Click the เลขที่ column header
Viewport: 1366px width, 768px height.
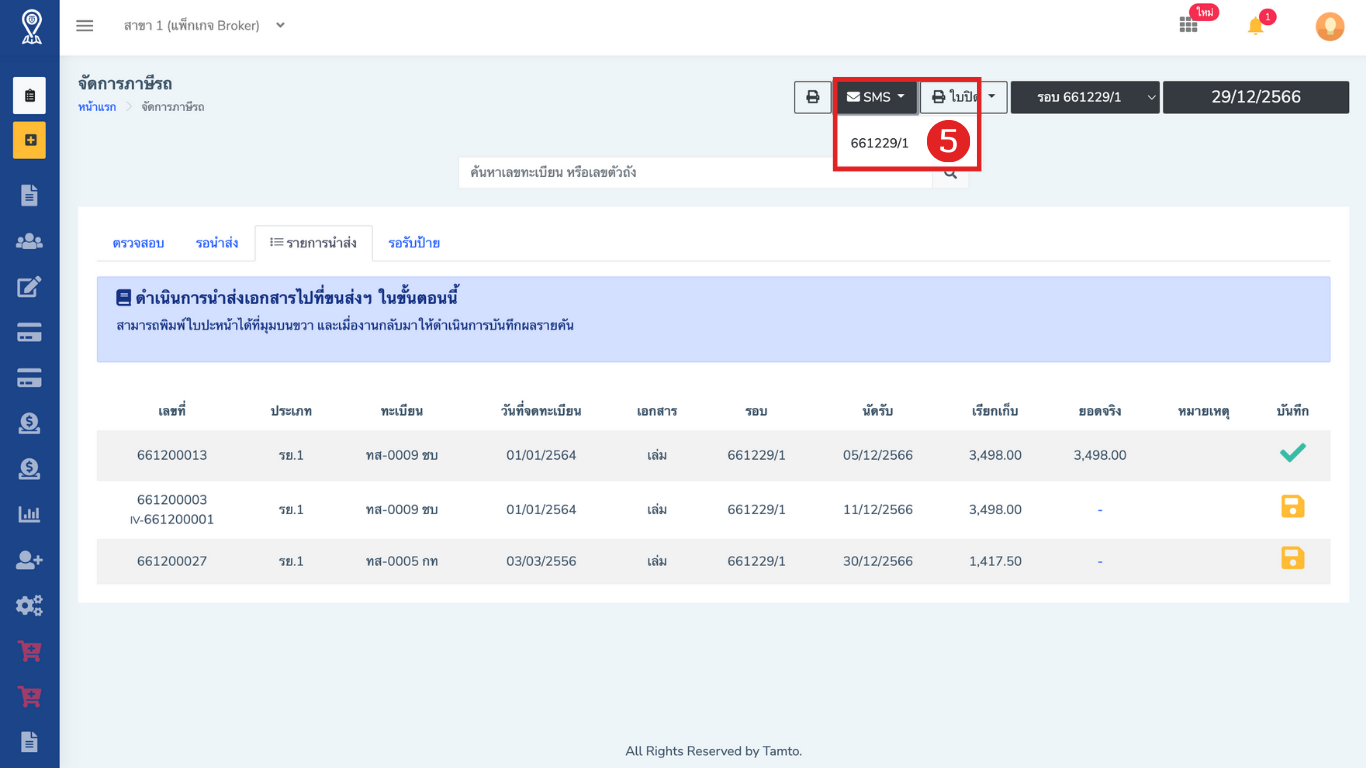[172, 411]
